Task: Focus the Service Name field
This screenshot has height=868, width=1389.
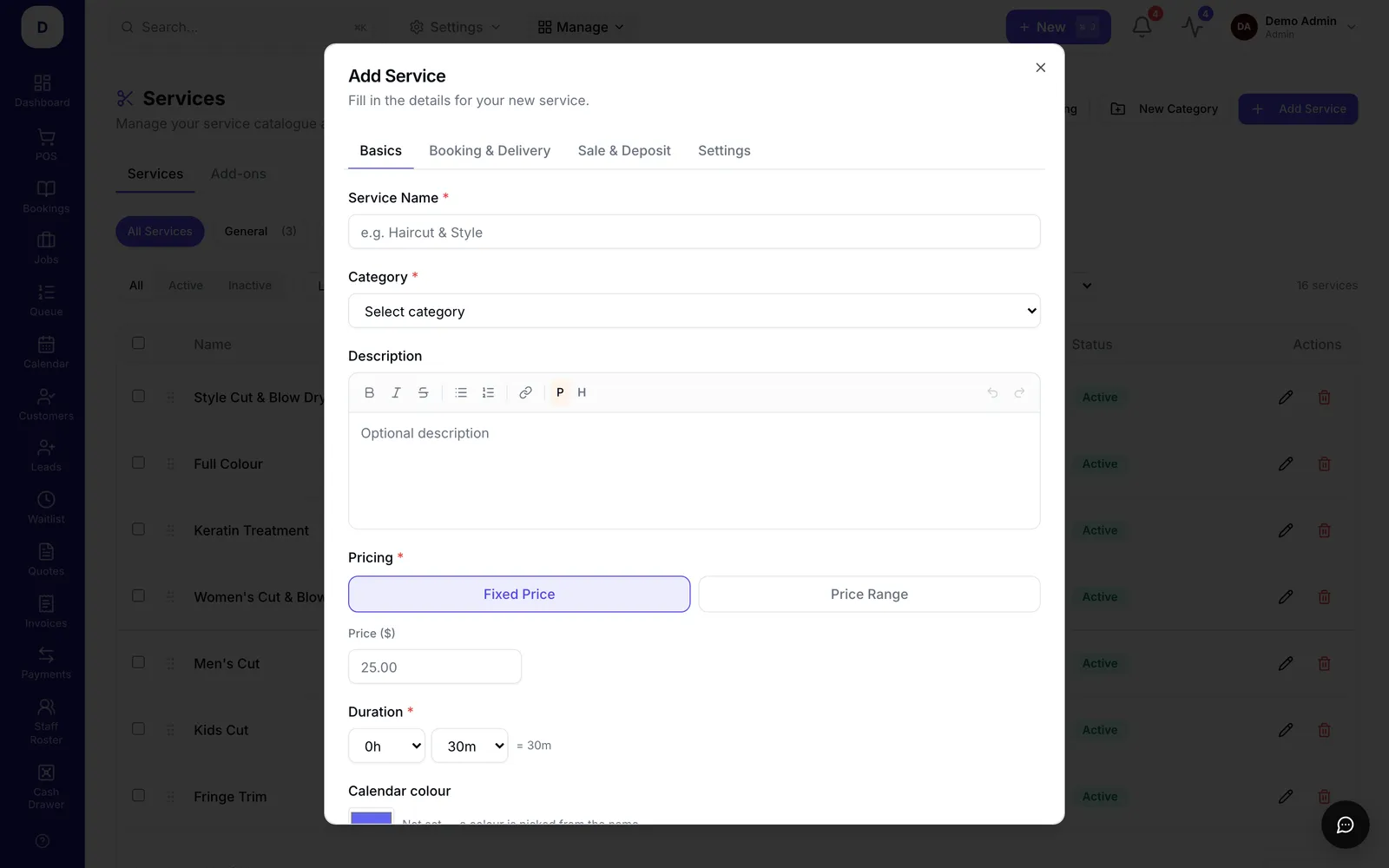Action: tap(694, 232)
